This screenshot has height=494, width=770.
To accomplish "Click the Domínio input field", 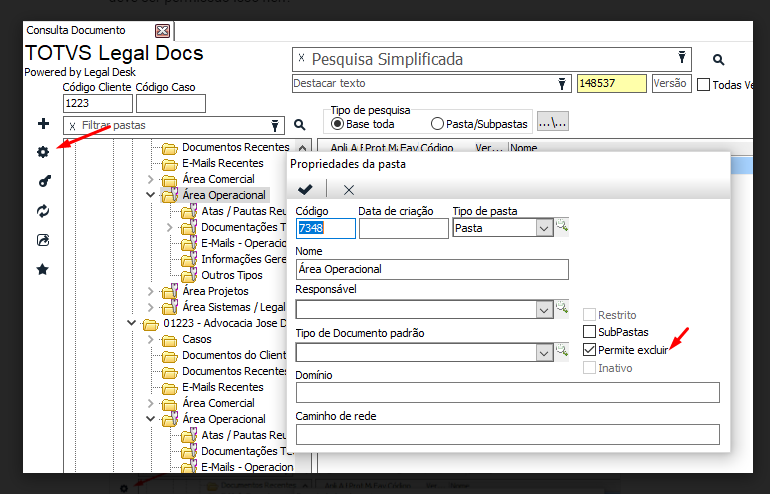I will click(508, 393).
